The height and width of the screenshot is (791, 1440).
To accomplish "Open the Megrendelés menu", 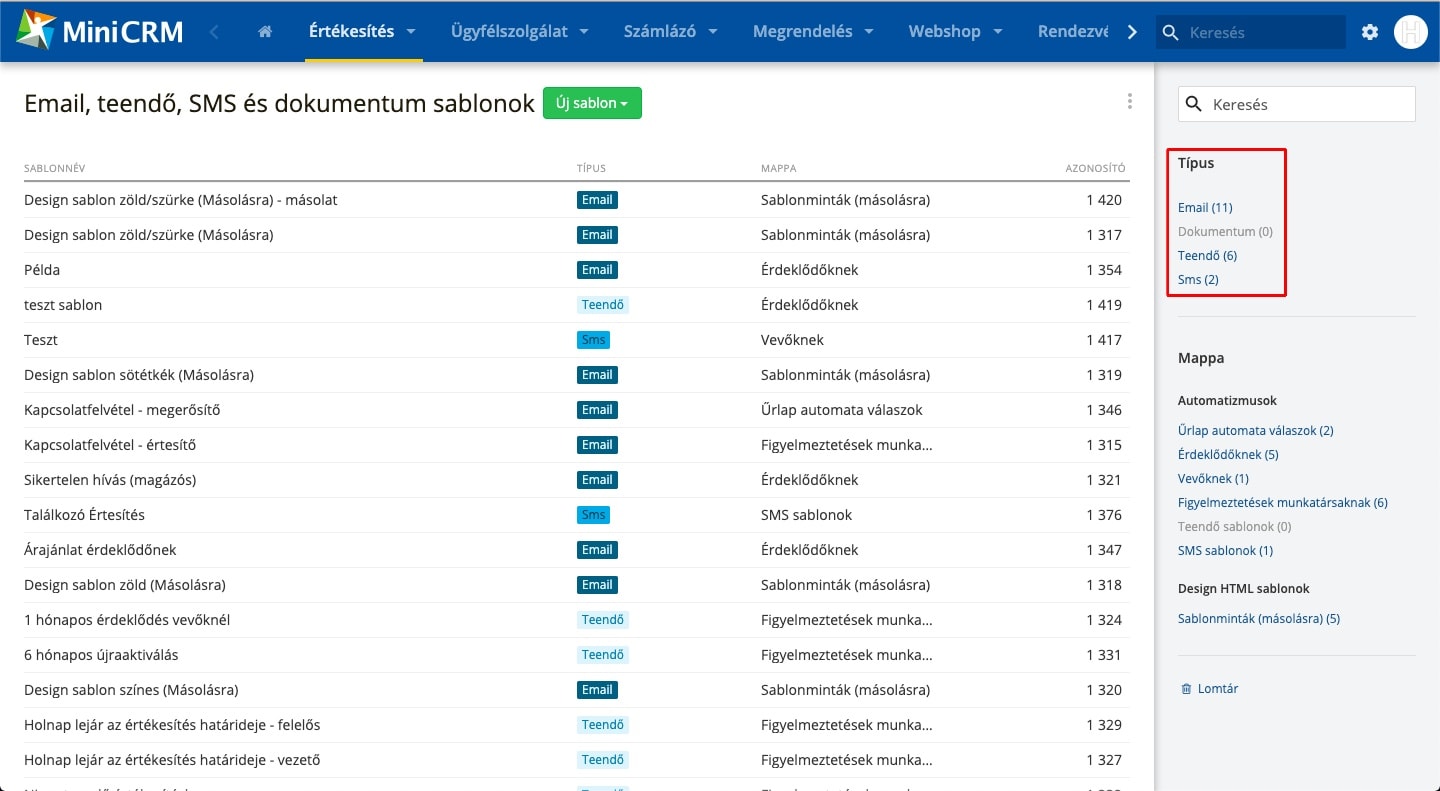I will coord(813,31).
